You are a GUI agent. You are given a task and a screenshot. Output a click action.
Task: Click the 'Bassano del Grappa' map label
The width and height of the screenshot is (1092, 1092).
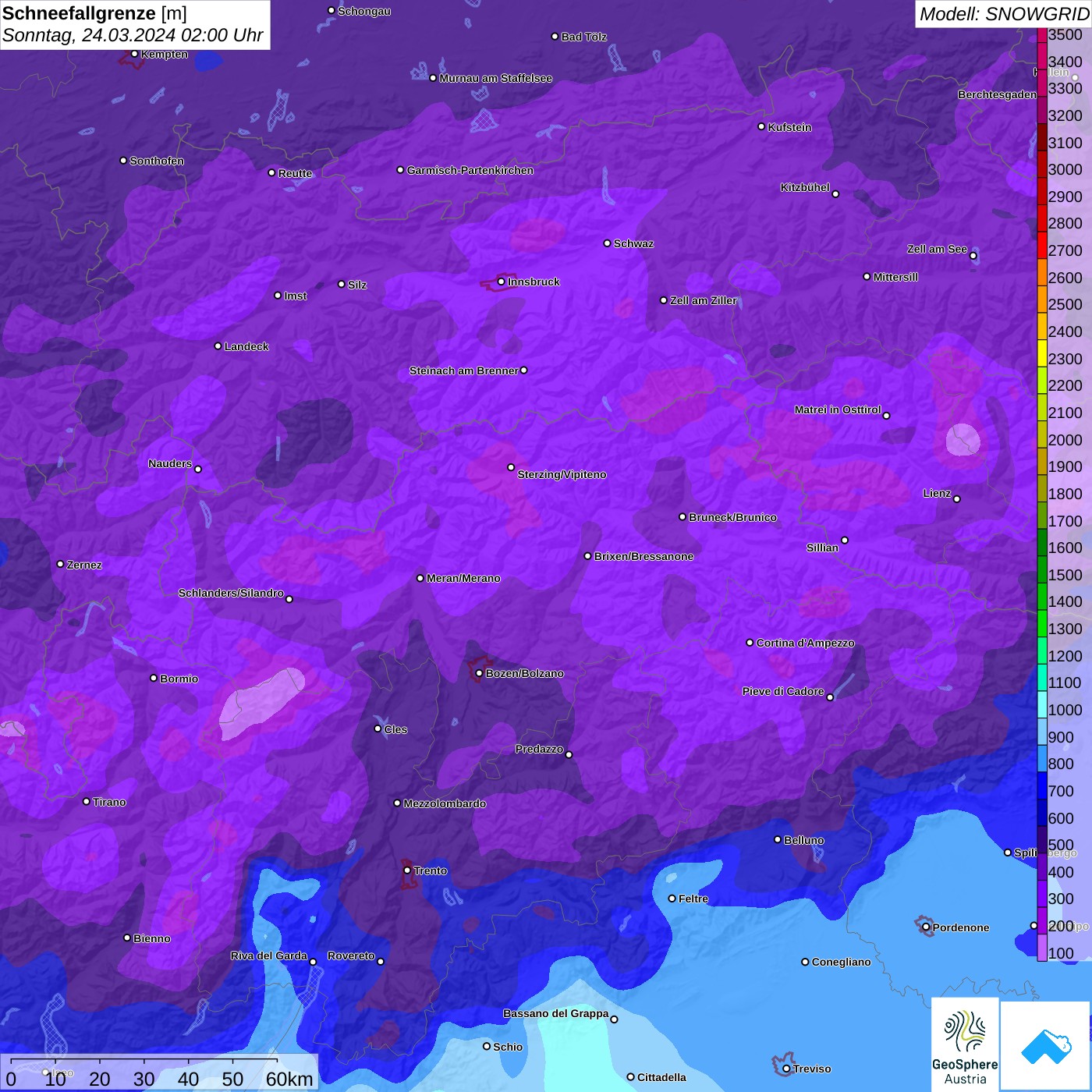[556, 1013]
